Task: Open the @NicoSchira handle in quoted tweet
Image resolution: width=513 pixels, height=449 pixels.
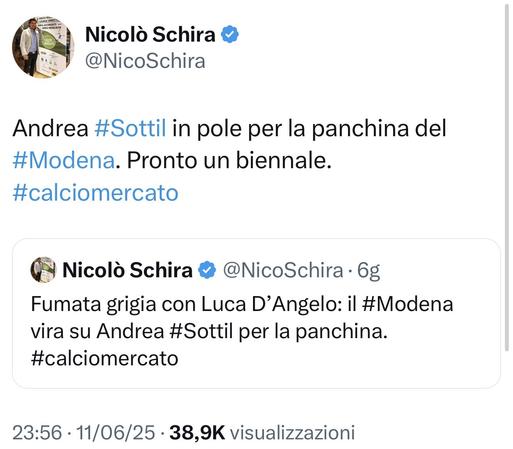Action: 283,270
